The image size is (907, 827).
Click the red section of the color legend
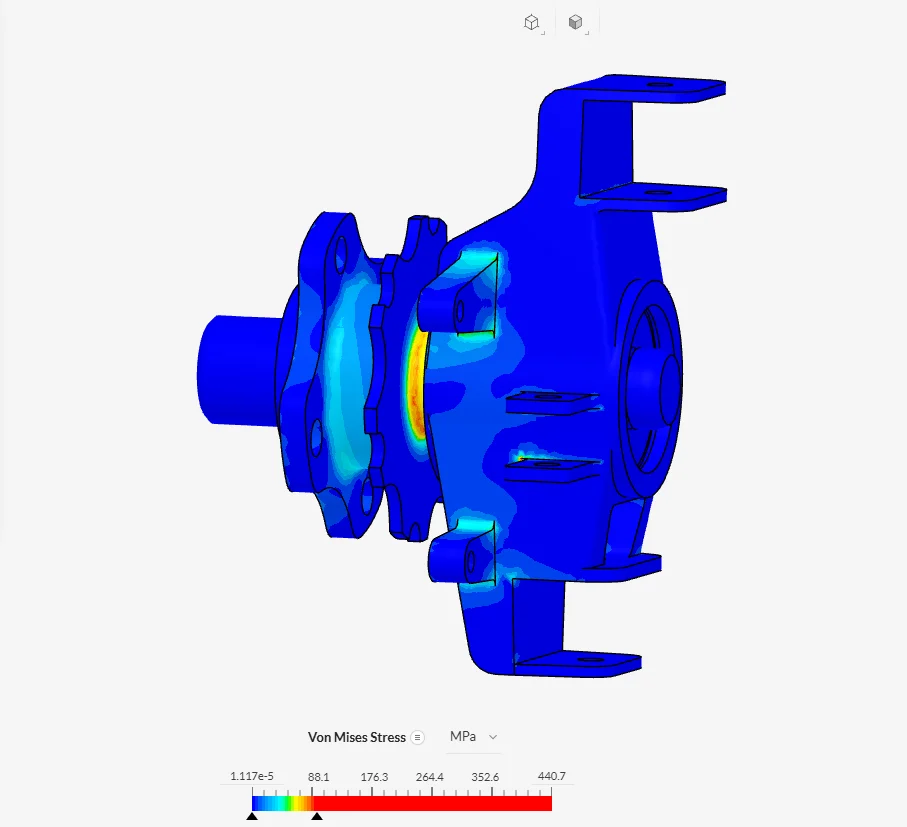(433, 803)
